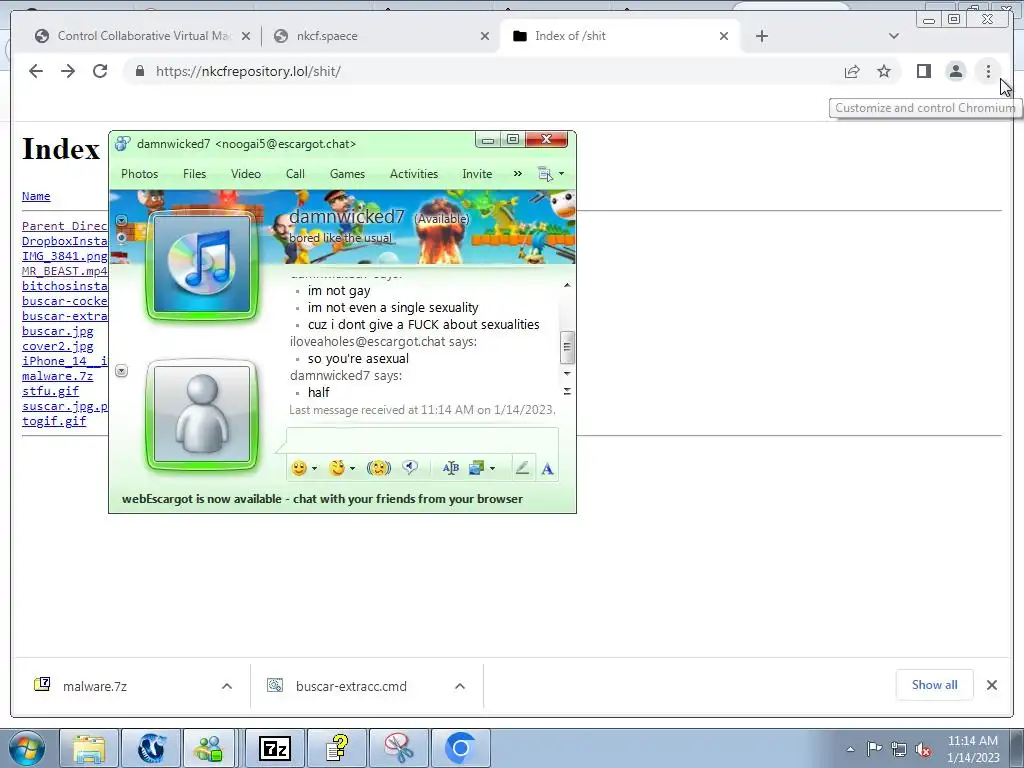Click the background picture icon
Image resolution: width=1024 pixels, height=768 pixels.
click(477, 468)
